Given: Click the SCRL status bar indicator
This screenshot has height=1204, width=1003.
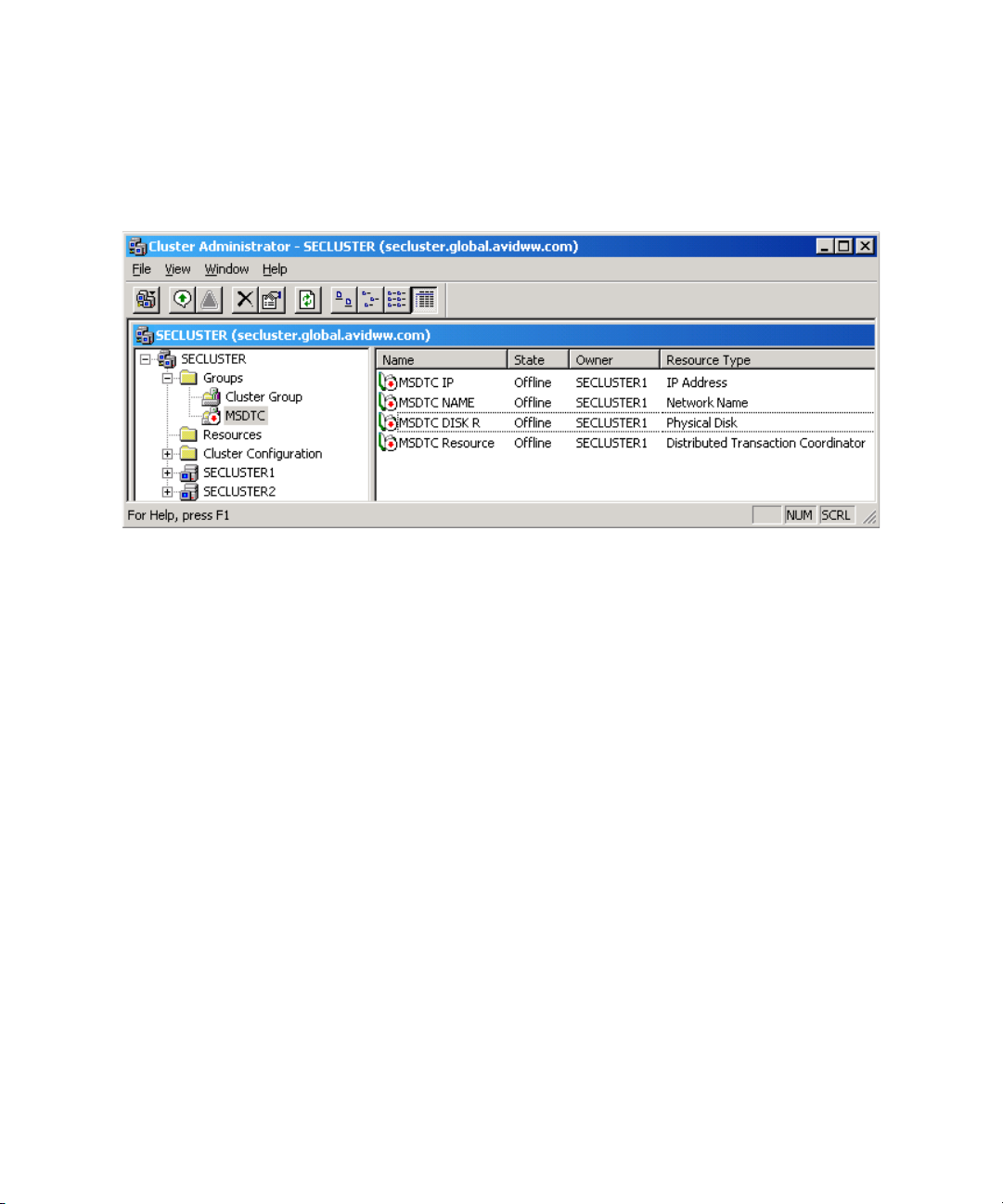Looking at the screenshot, I should pyautogui.click(x=836, y=515).
